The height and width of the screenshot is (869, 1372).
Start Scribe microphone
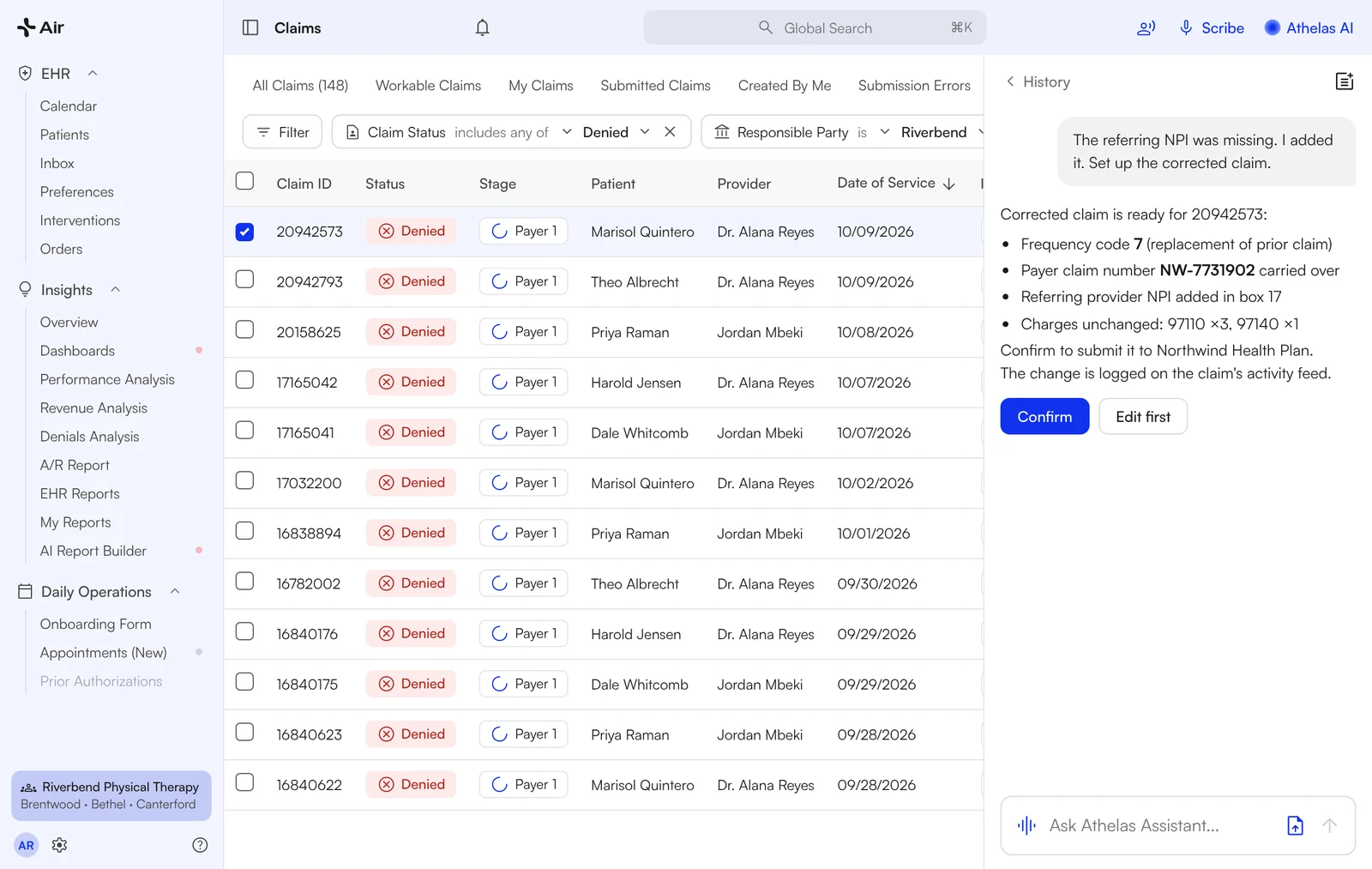(x=1212, y=27)
